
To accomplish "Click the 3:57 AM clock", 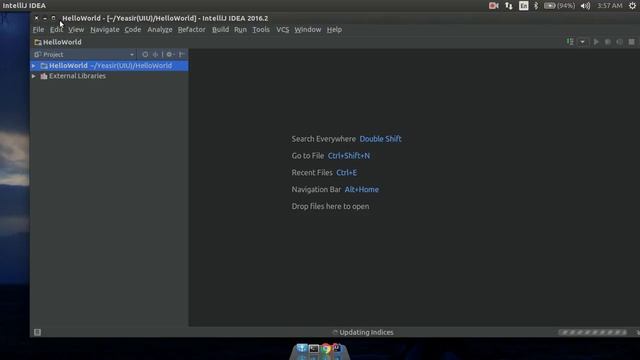I will pyautogui.click(x=610, y=6).
